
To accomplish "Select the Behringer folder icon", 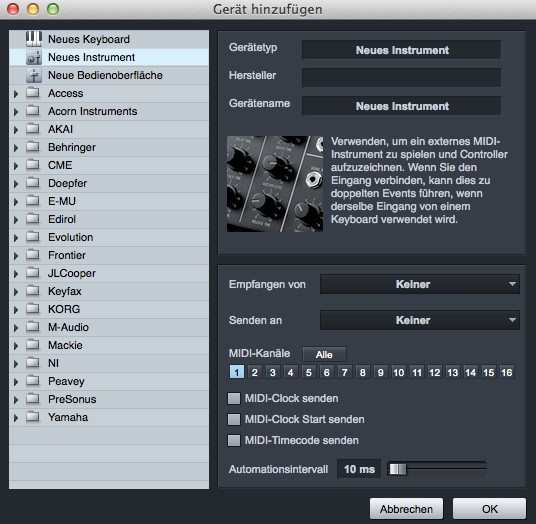I will coord(33,147).
